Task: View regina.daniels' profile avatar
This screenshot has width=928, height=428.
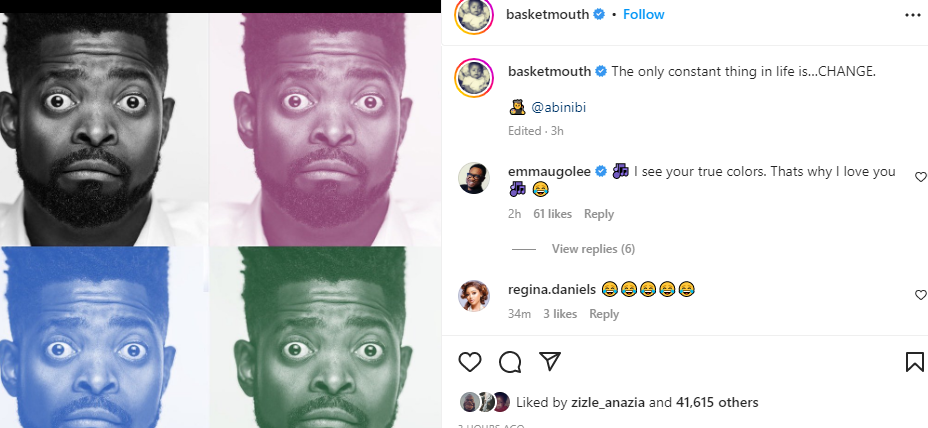Action: click(x=473, y=295)
